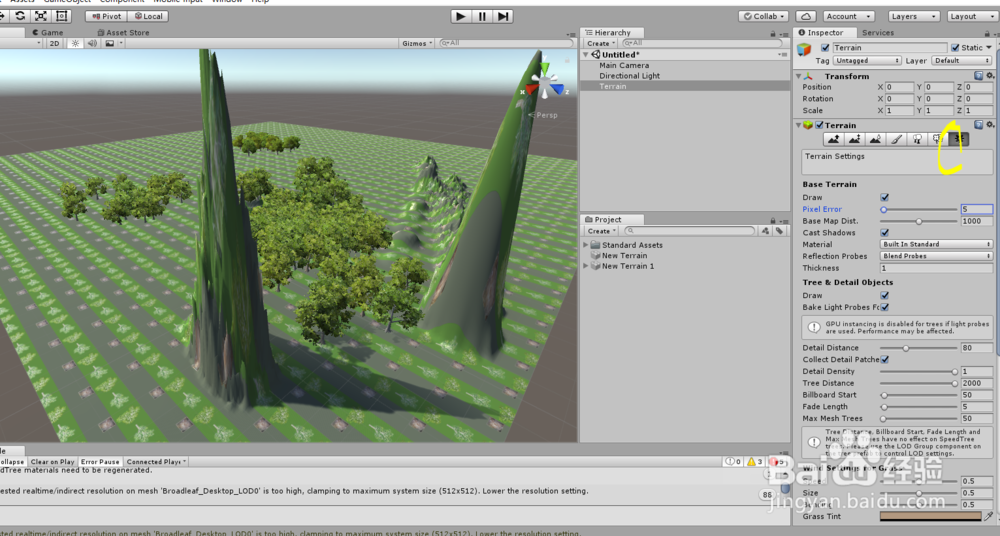The height and width of the screenshot is (536, 1000).
Task: Toggle the Static checkbox
Action: [x=955, y=48]
